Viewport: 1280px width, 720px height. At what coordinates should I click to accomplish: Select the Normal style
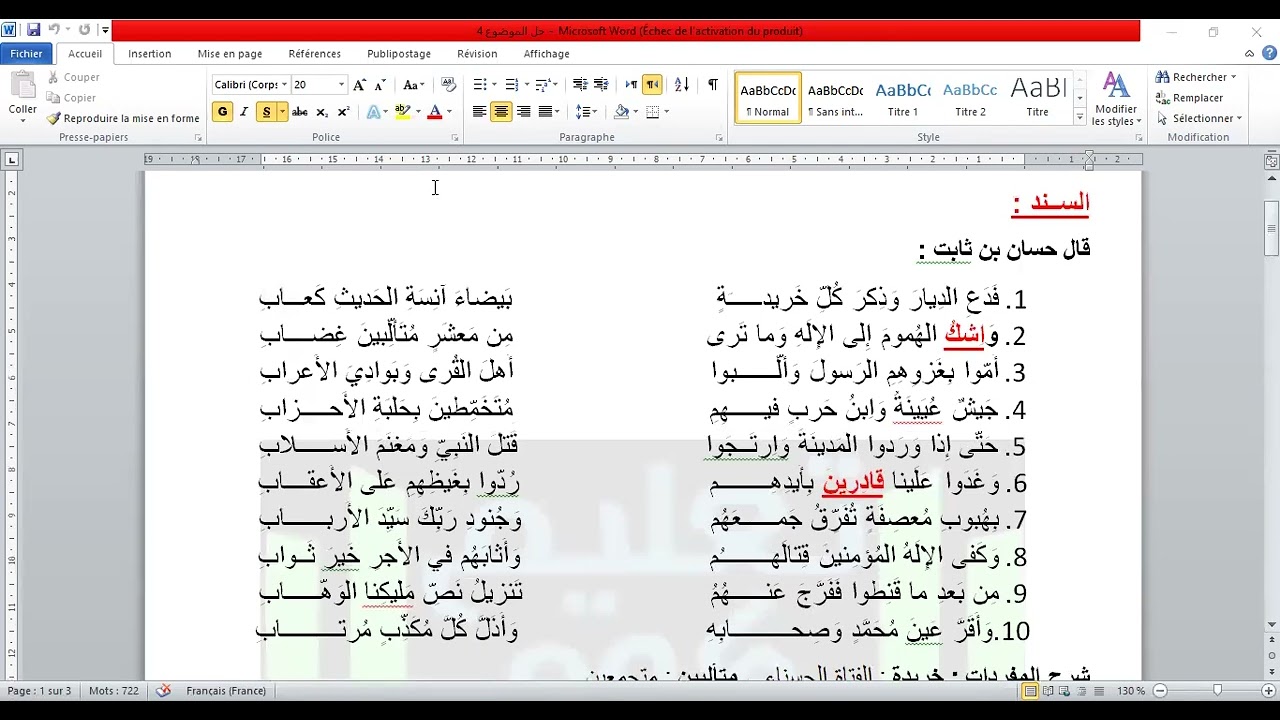768,98
